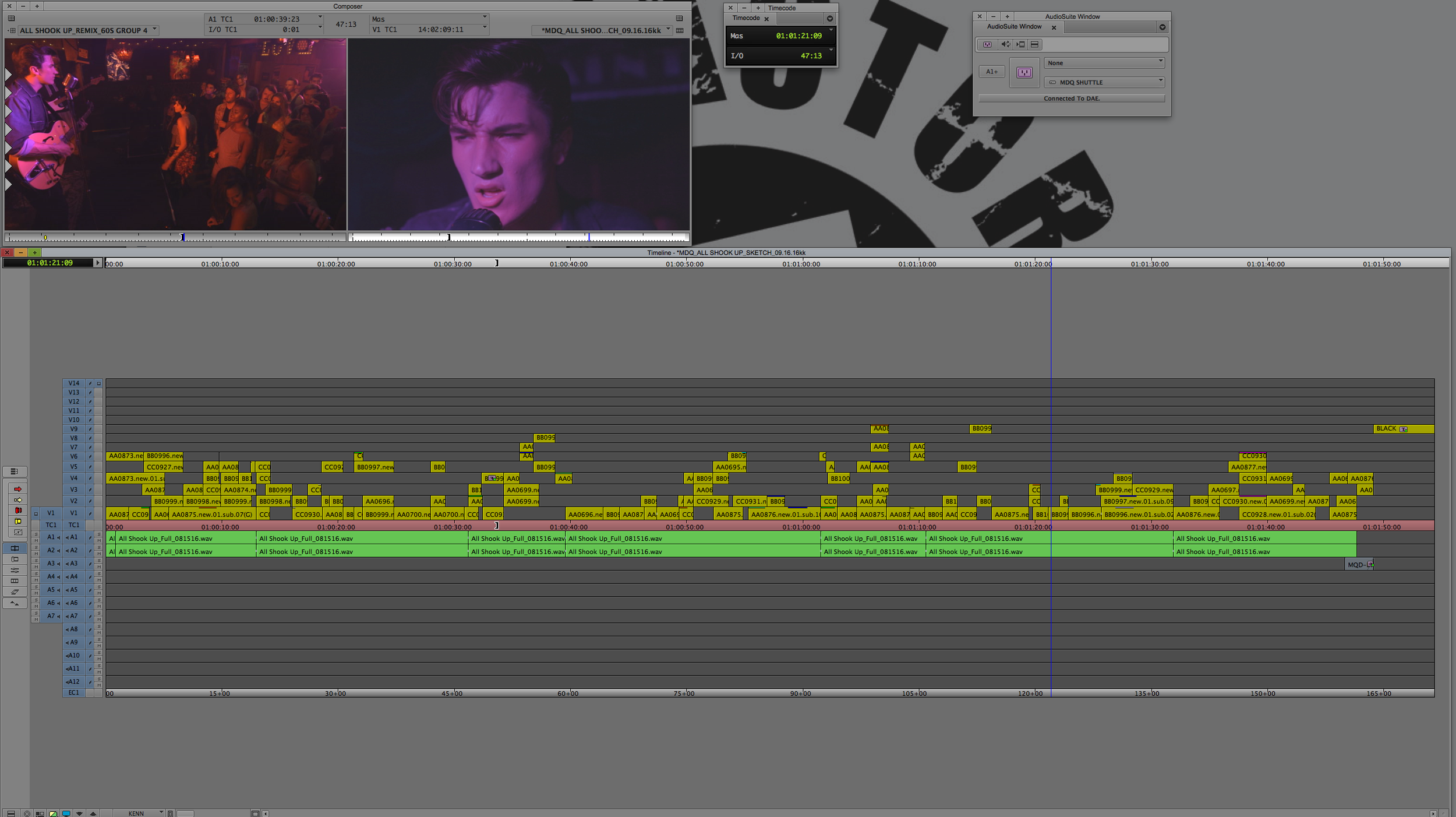Click the render effect icon in AudioSuite toolbar
The image size is (1456, 817).
pos(1020,44)
